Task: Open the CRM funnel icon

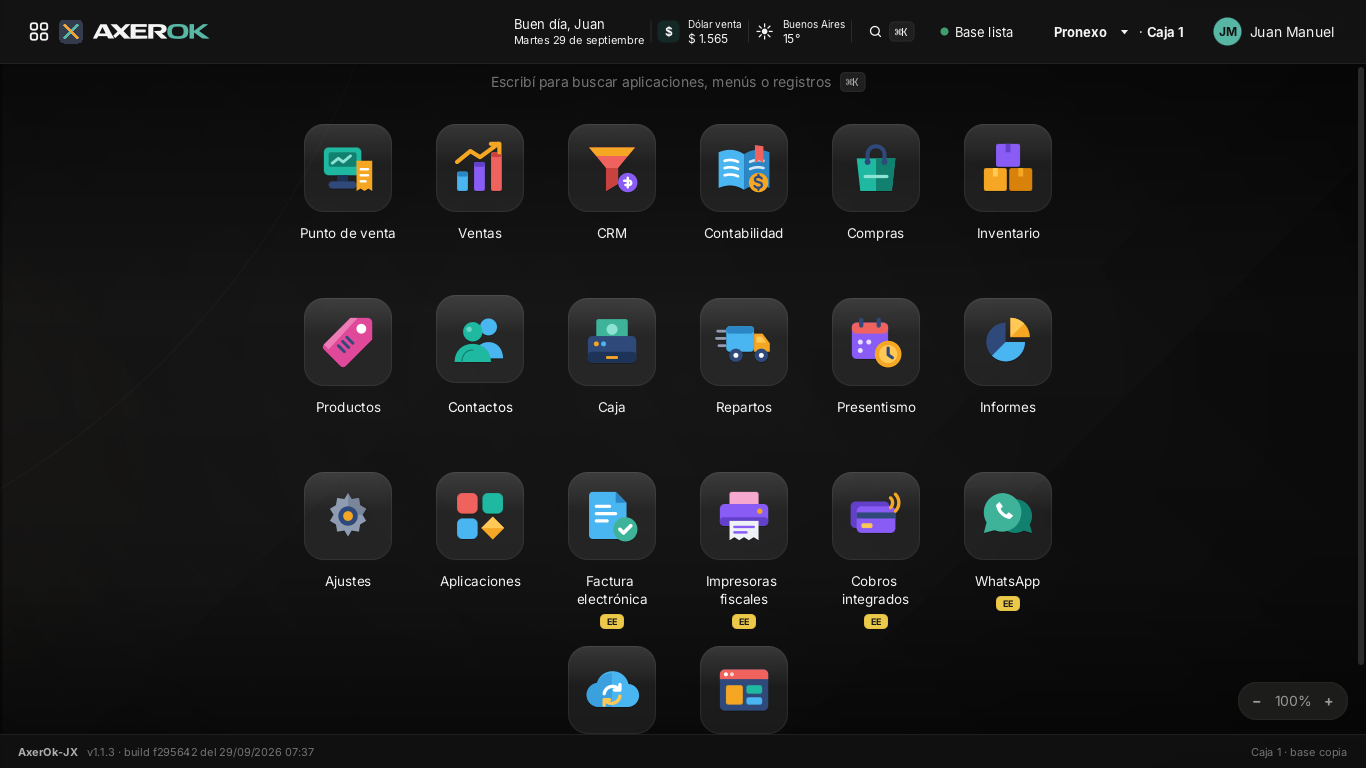Action: pos(612,168)
